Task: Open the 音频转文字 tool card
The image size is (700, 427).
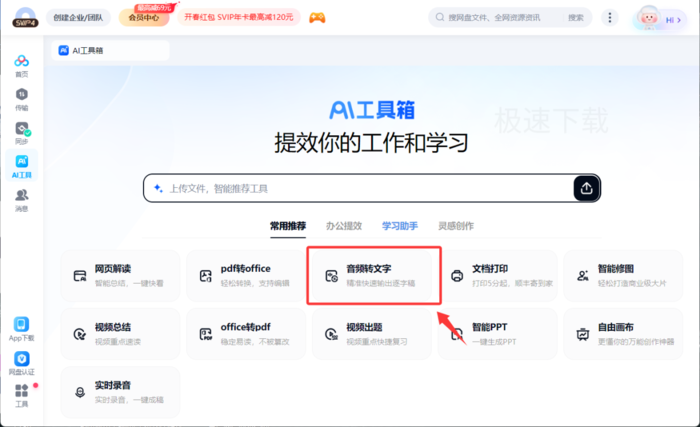Action: pyautogui.click(x=372, y=276)
